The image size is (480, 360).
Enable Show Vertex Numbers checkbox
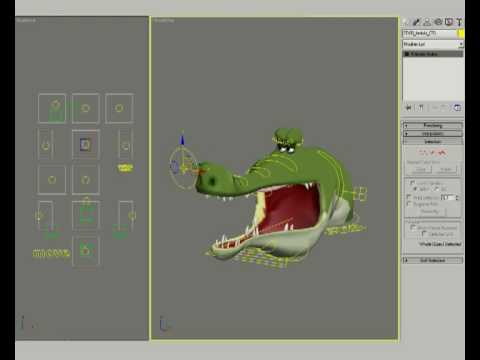point(413,227)
